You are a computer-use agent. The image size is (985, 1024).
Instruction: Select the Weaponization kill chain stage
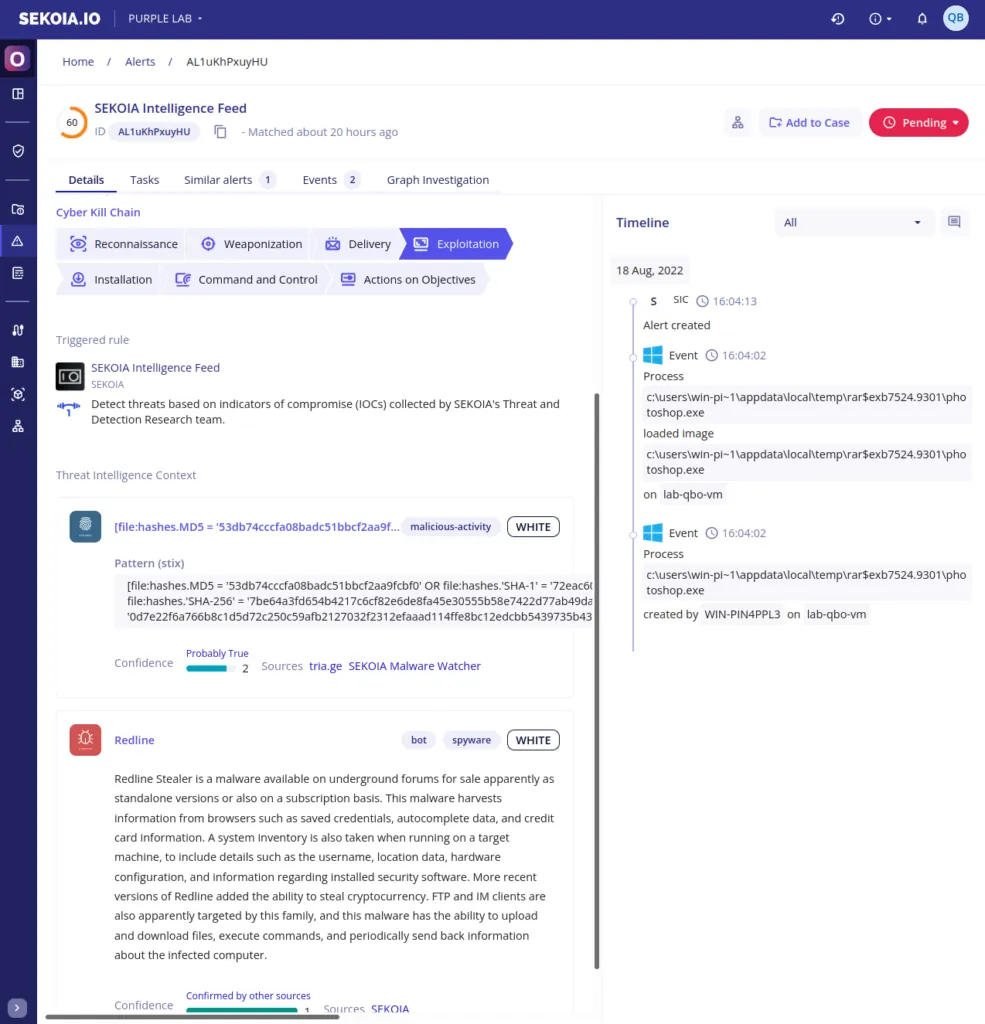tap(251, 244)
